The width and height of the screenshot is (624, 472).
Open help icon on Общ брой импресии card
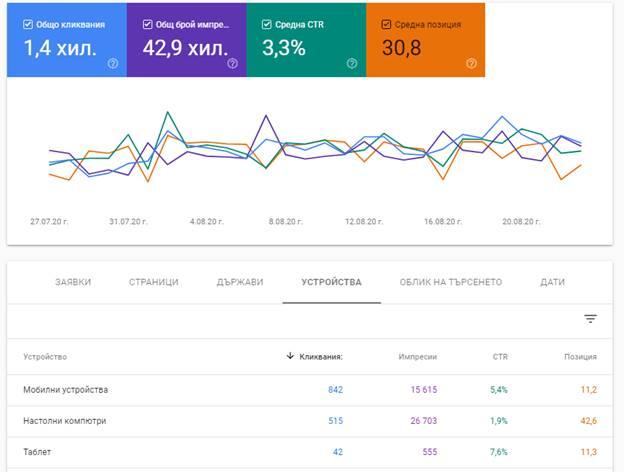click(232, 63)
